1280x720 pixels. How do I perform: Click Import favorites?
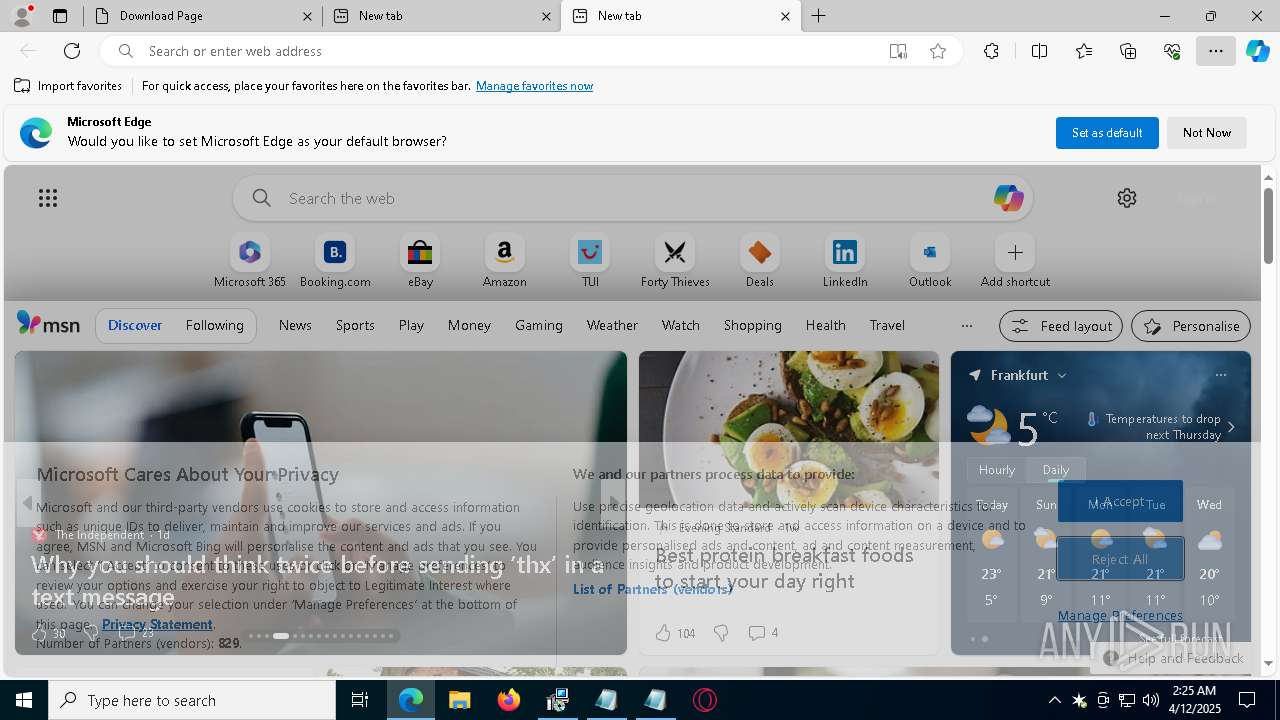point(68,86)
